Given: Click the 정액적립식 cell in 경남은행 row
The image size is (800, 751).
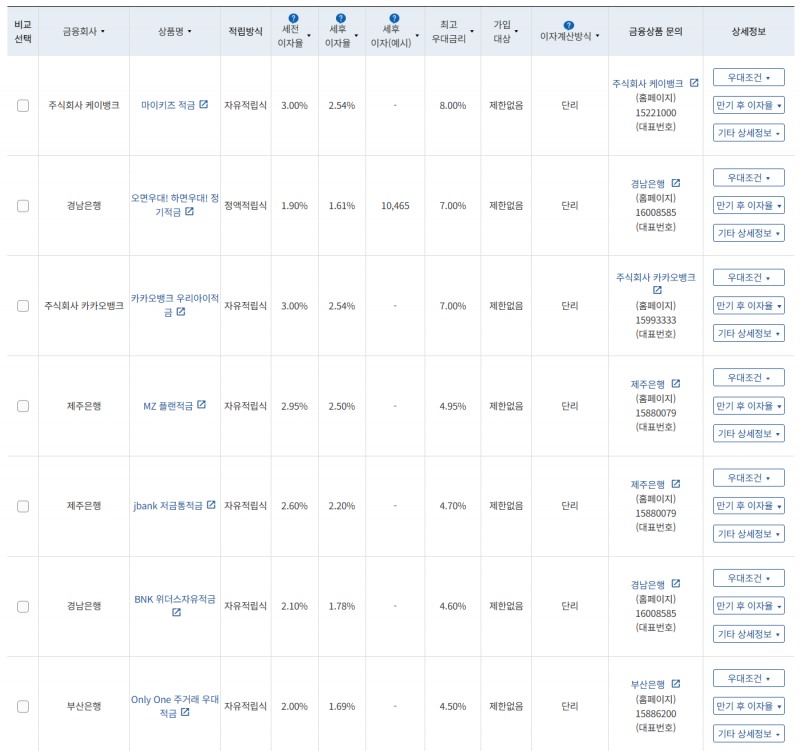Looking at the screenshot, I should 245,206.
